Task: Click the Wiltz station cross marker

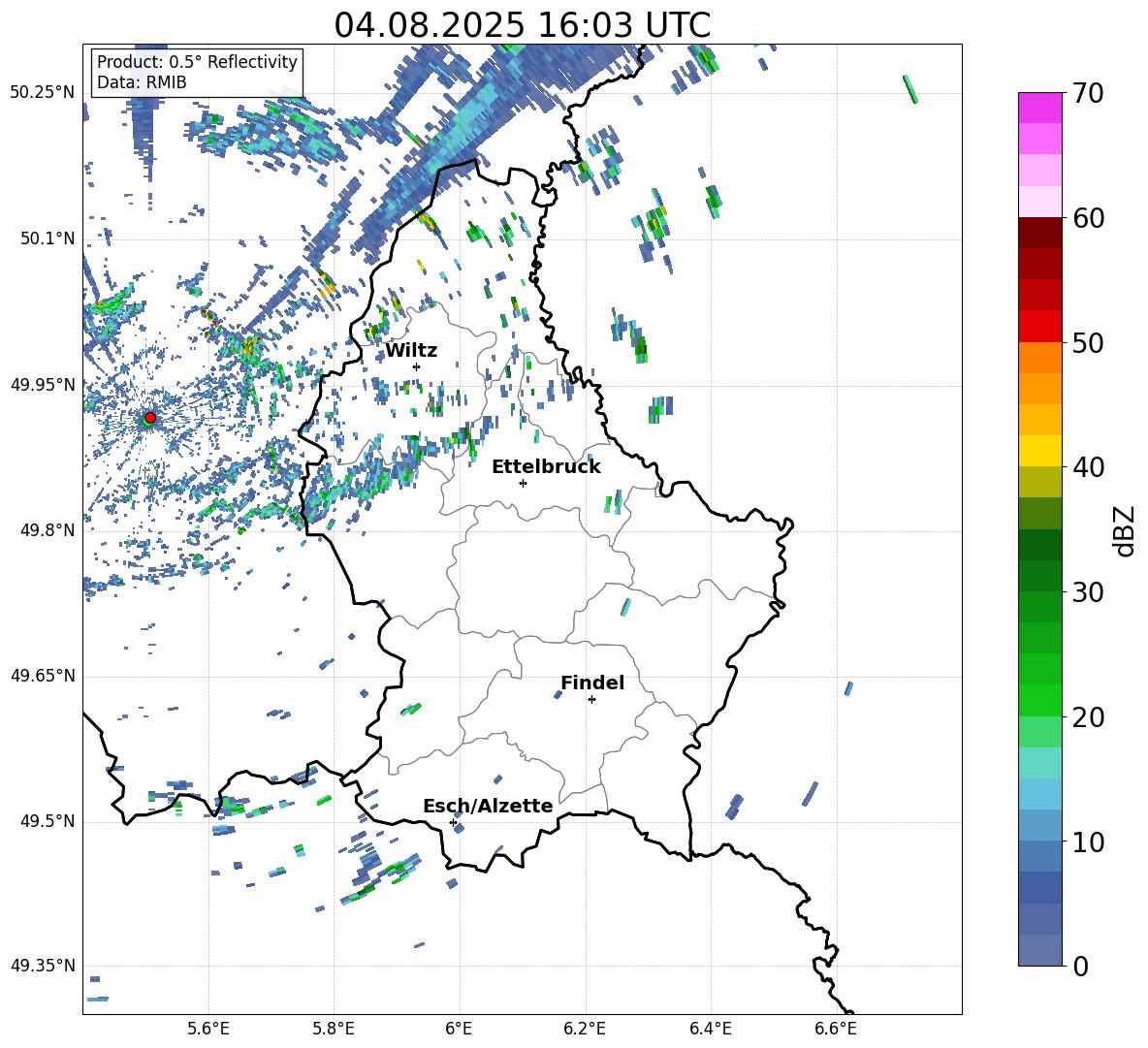Action: [417, 366]
